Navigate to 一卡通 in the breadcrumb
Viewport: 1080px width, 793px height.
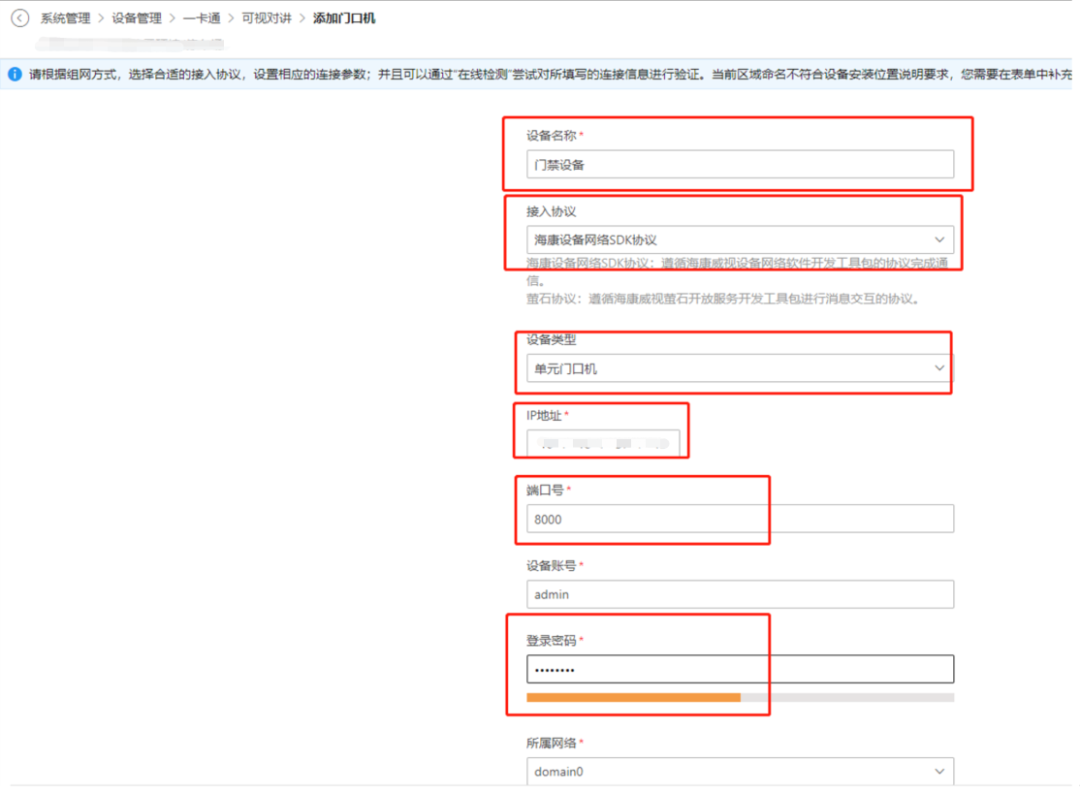coord(201,18)
